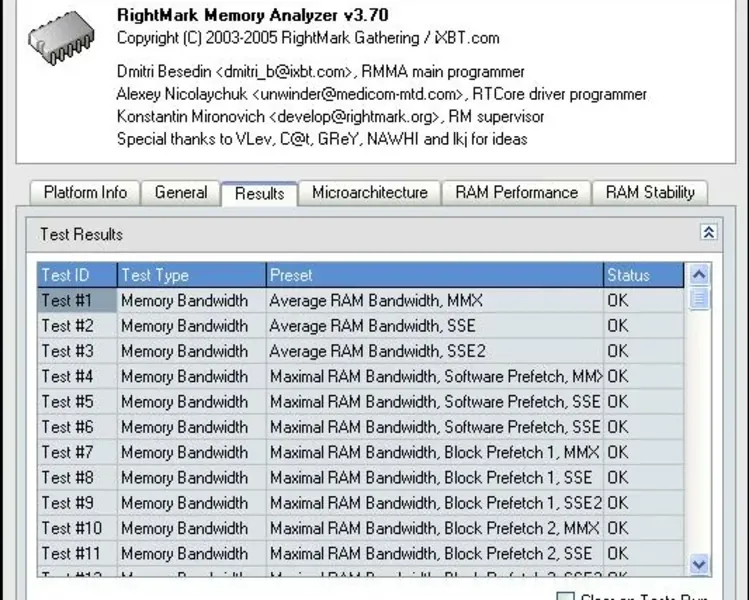Select the Test #8 row
Viewport: 749px width, 600px height.
361,478
